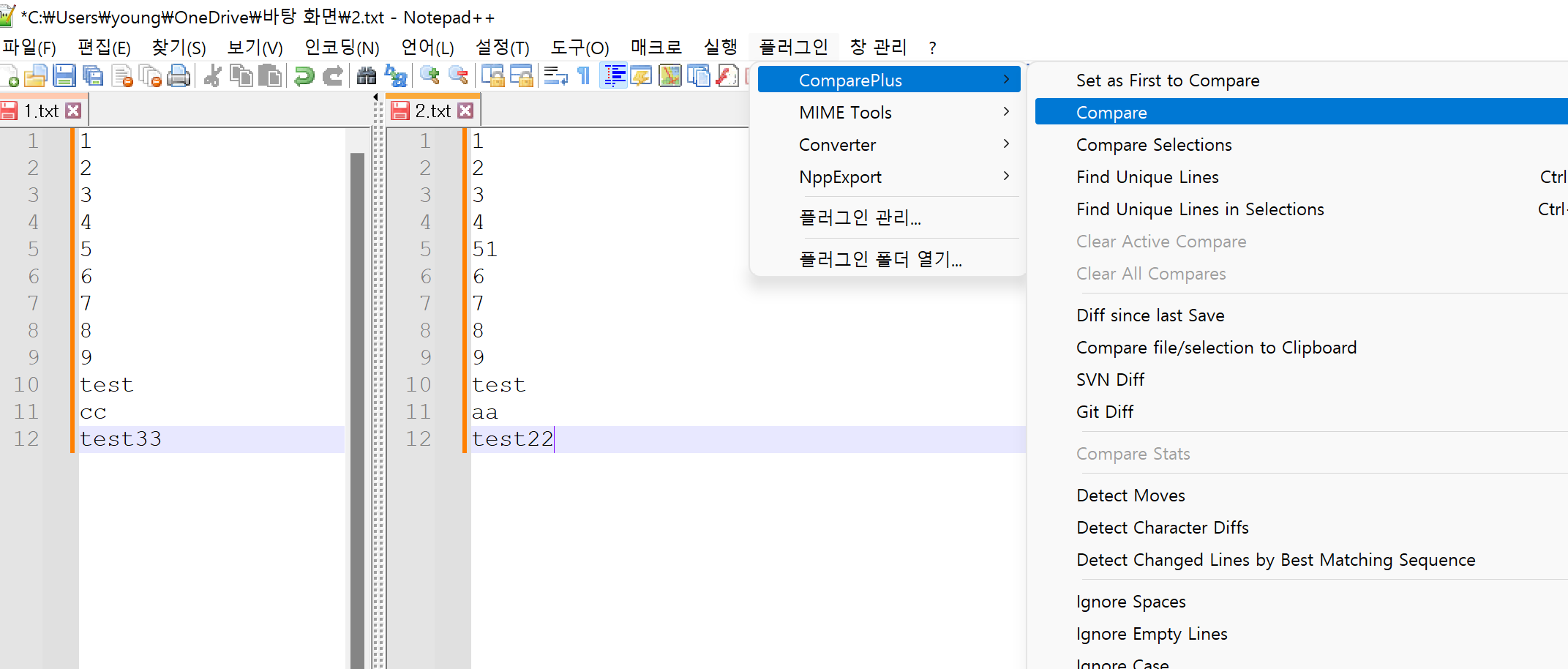Expand the Converter submenu

click(888, 144)
